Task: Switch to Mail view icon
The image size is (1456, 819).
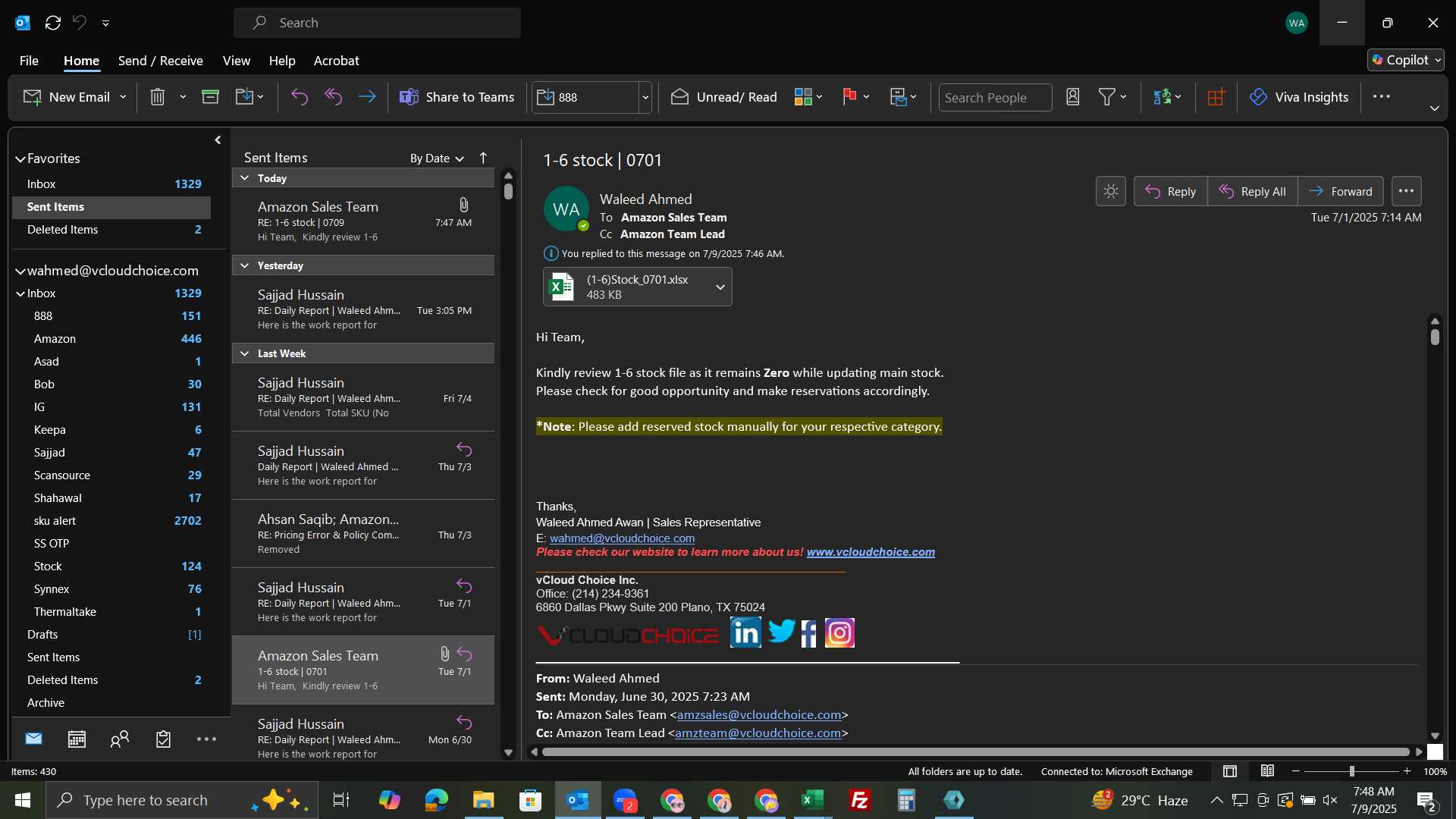Action: pyautogui.click(x=33, y=739)
